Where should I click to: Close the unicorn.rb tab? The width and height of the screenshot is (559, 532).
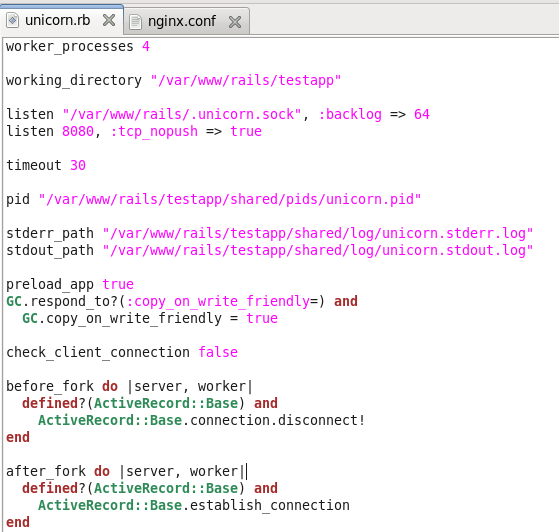(x=109, y=20)
